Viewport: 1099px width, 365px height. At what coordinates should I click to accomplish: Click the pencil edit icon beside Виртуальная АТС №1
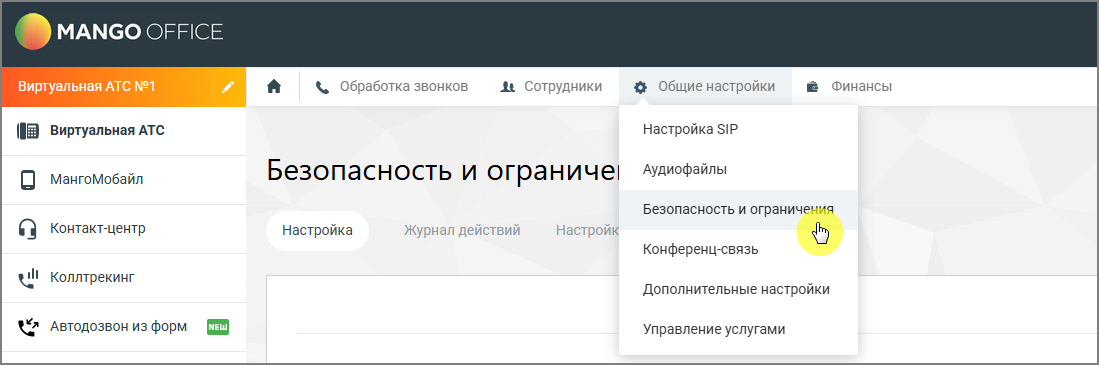point(228,87)
